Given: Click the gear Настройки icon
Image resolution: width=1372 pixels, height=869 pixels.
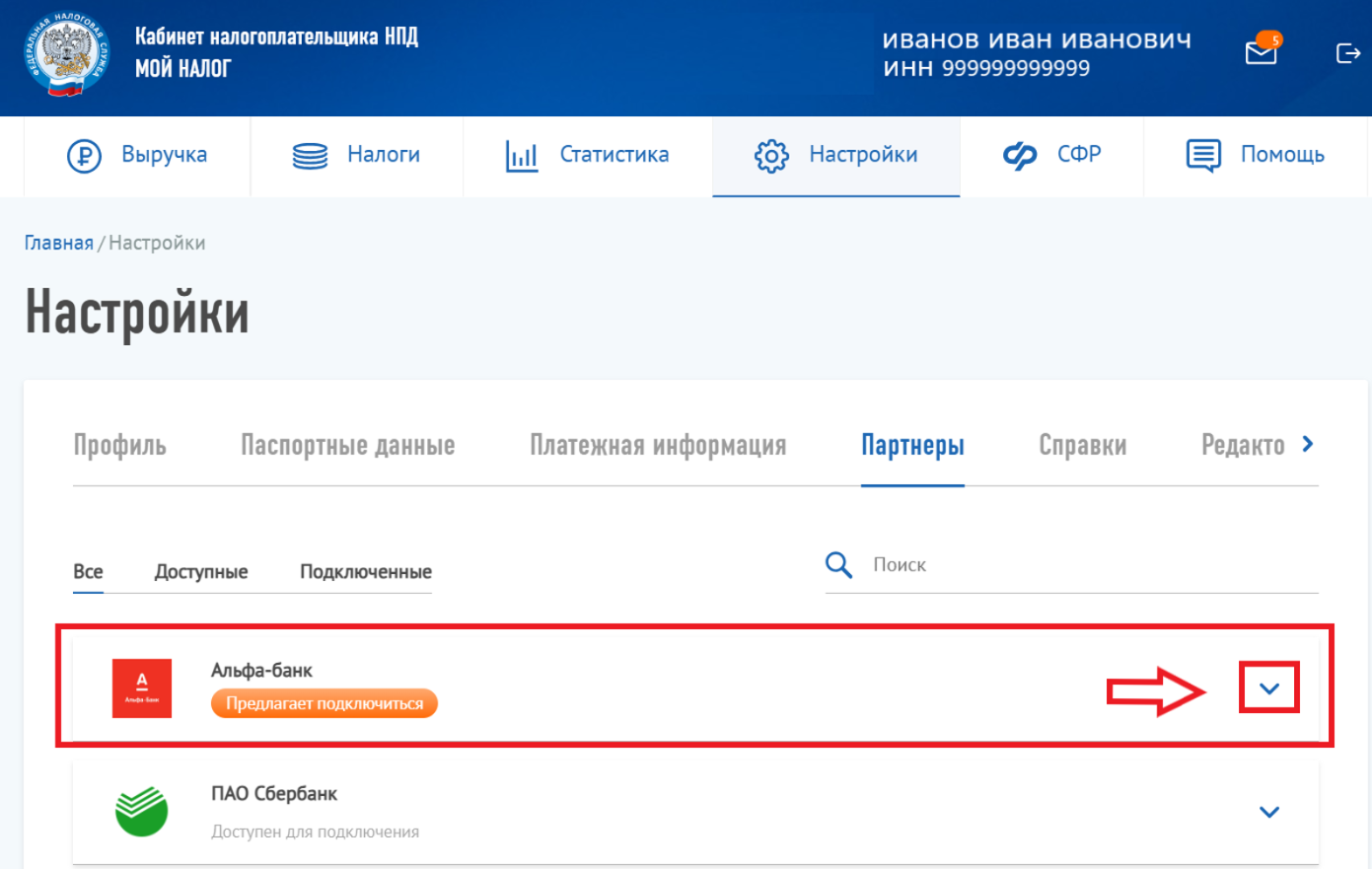Looking at the screenshot, I should pos(771,156).
